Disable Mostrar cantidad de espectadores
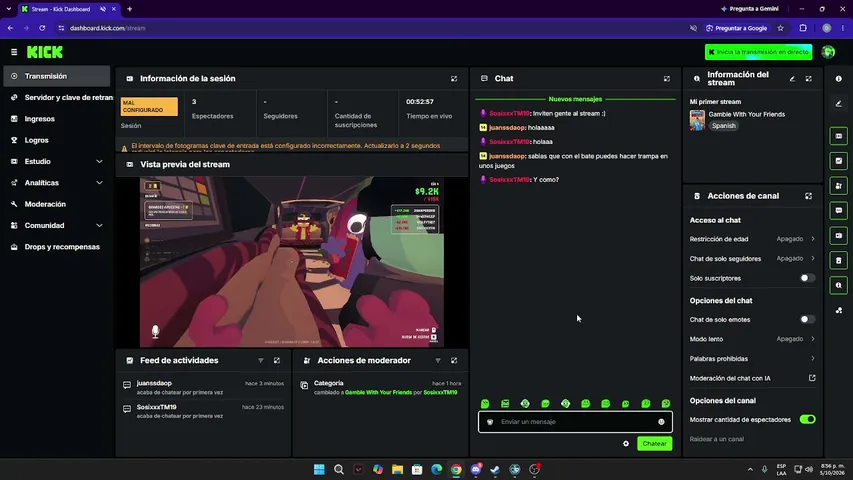The image size is (853, 480). [x=807, y=419]
